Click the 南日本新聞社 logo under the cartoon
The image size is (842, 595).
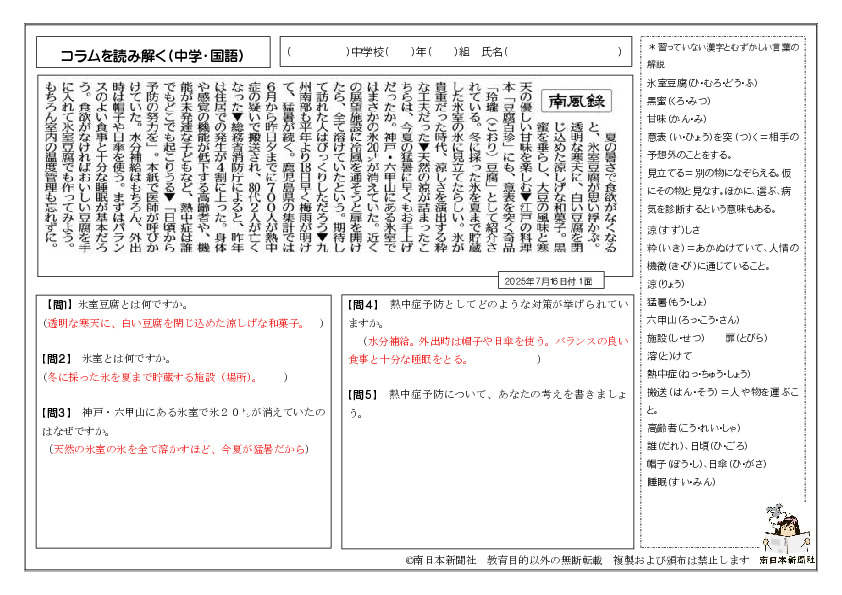787,560
